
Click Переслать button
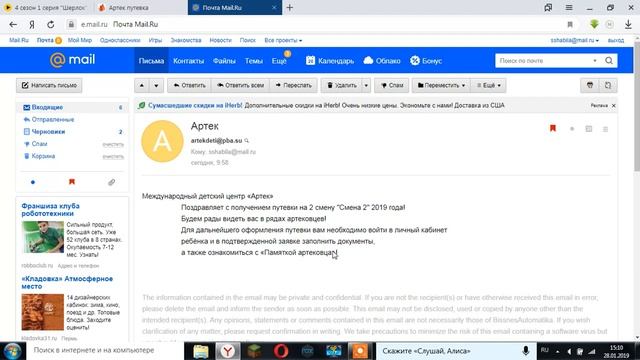[293, 85]
